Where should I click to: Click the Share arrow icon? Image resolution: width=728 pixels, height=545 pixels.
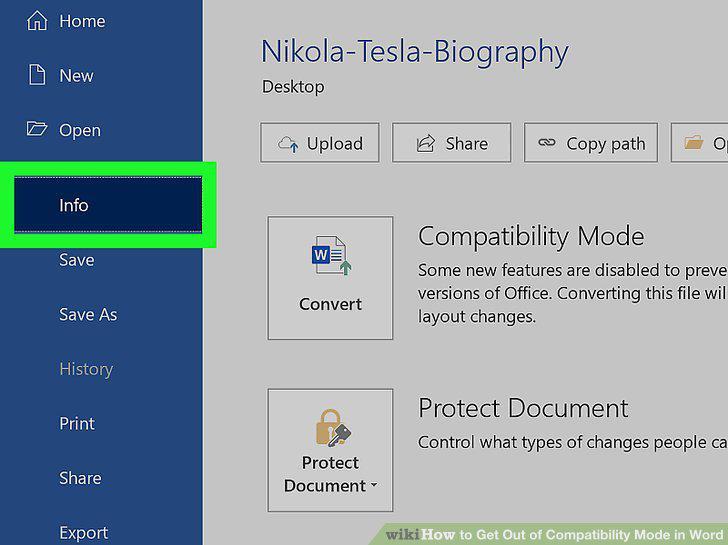pyautogui.click(x=426, y=143)
